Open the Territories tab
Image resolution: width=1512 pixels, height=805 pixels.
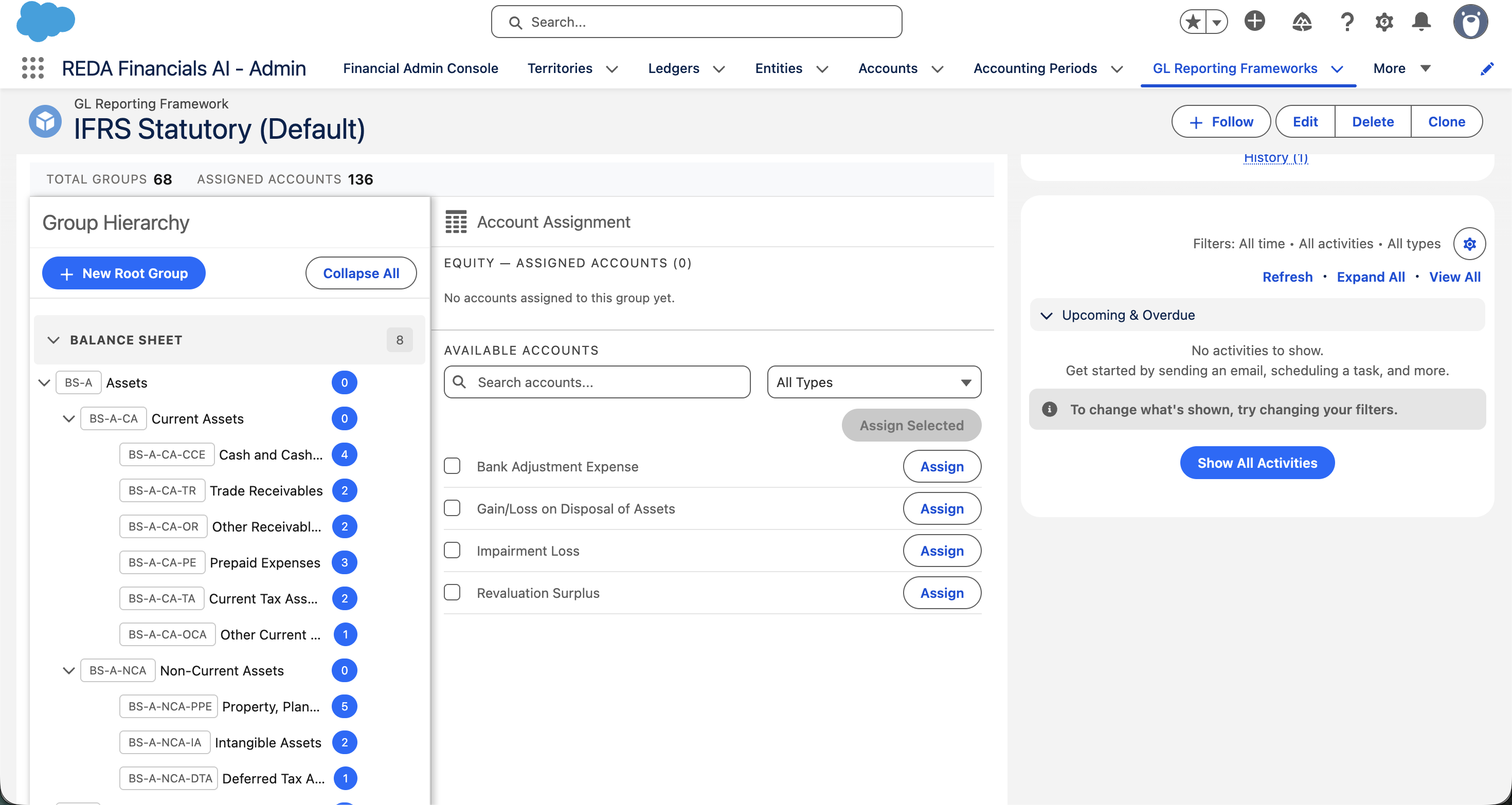point(560,69)
